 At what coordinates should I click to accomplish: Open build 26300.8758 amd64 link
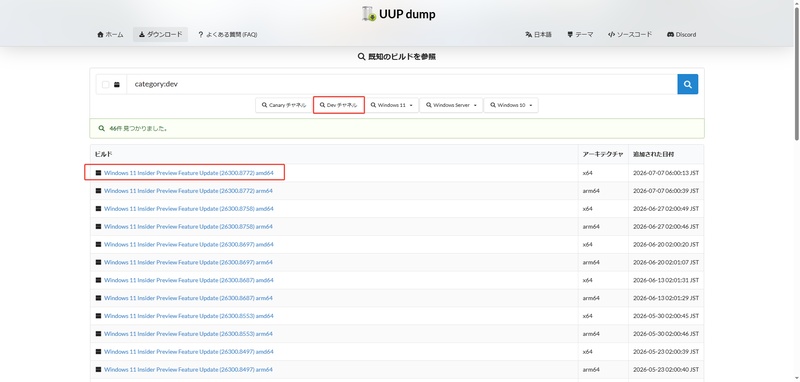click(x=188, y=209)
